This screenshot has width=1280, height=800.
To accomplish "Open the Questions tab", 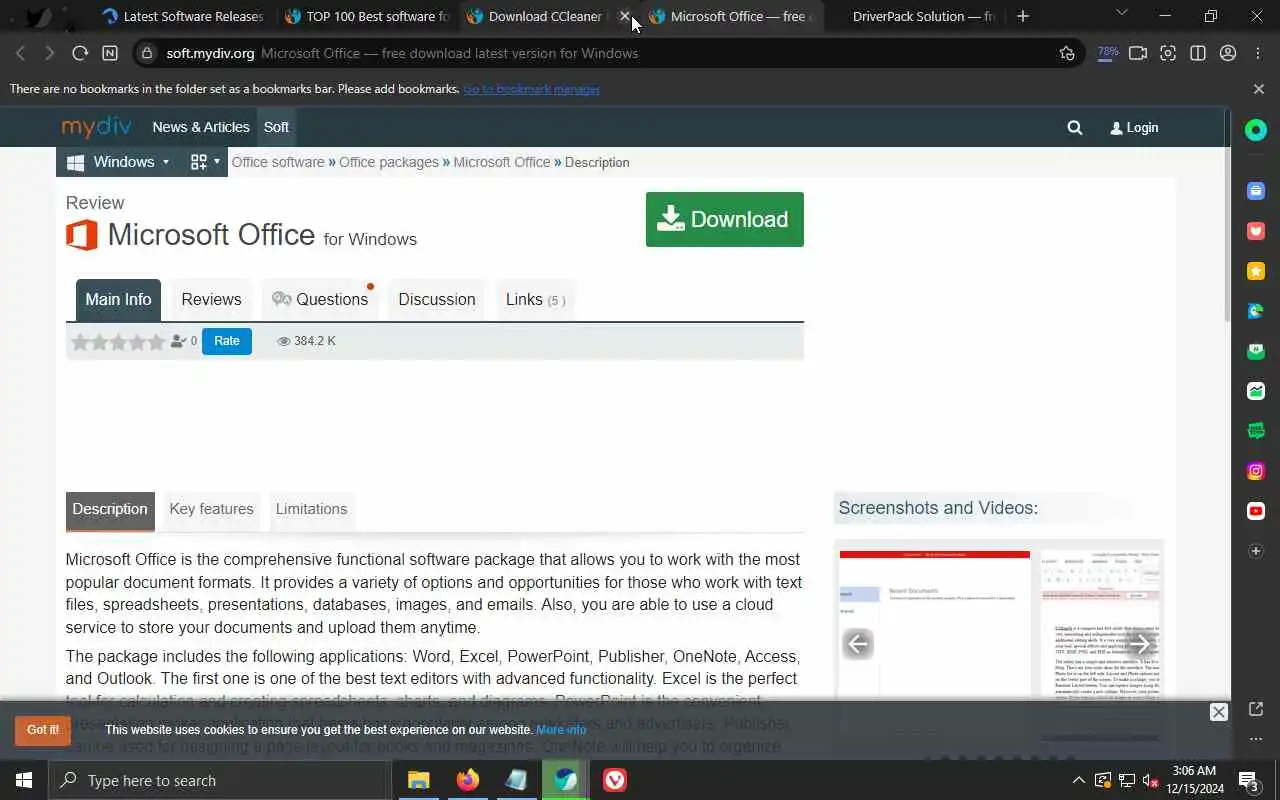I will click(x=320, y=299).
